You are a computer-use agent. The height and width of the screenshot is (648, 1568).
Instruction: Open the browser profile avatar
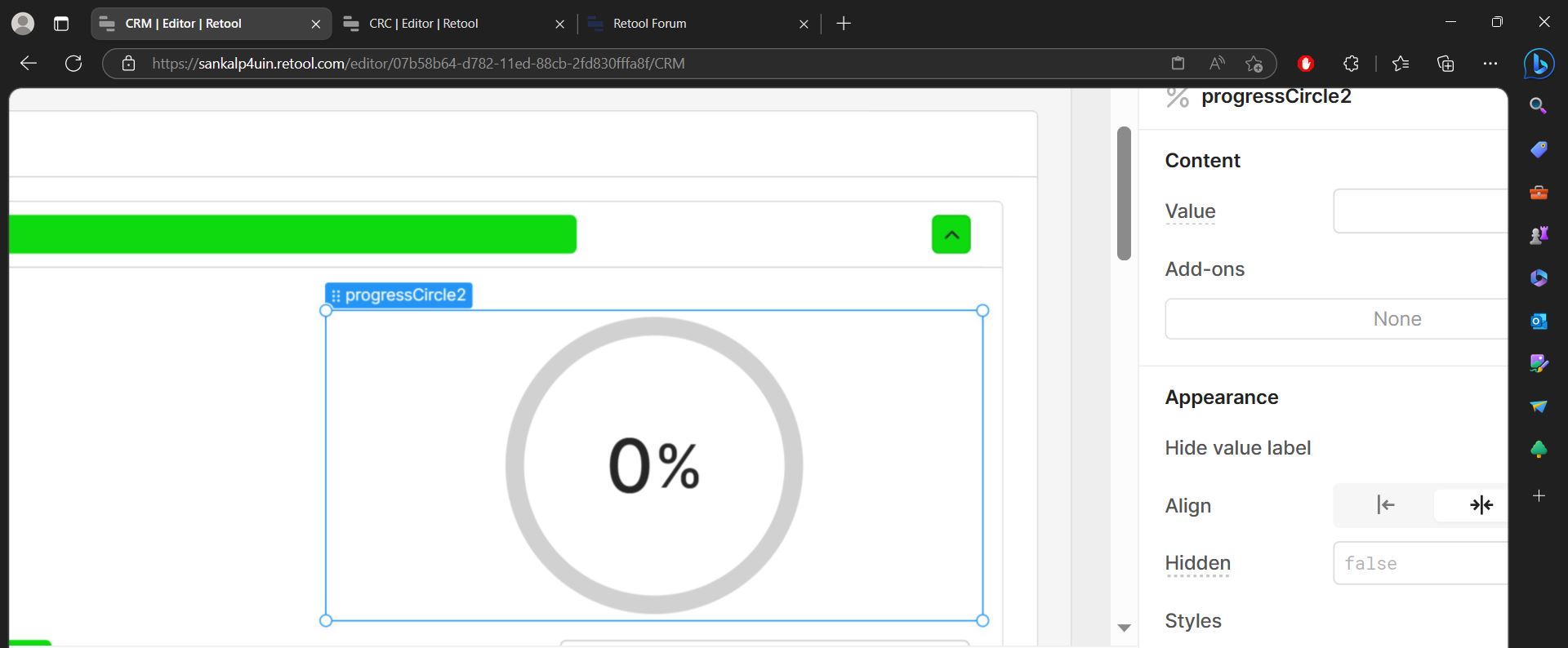pyautogui.click(x=23, y=24)
